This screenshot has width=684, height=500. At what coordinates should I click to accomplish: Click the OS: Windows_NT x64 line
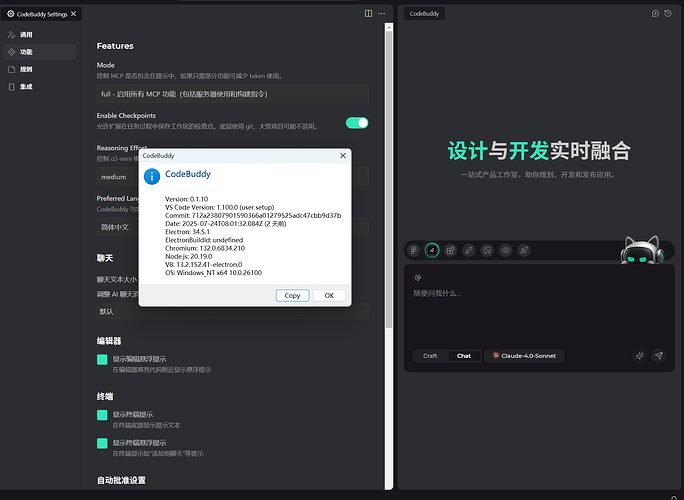[x=214, y=273]
